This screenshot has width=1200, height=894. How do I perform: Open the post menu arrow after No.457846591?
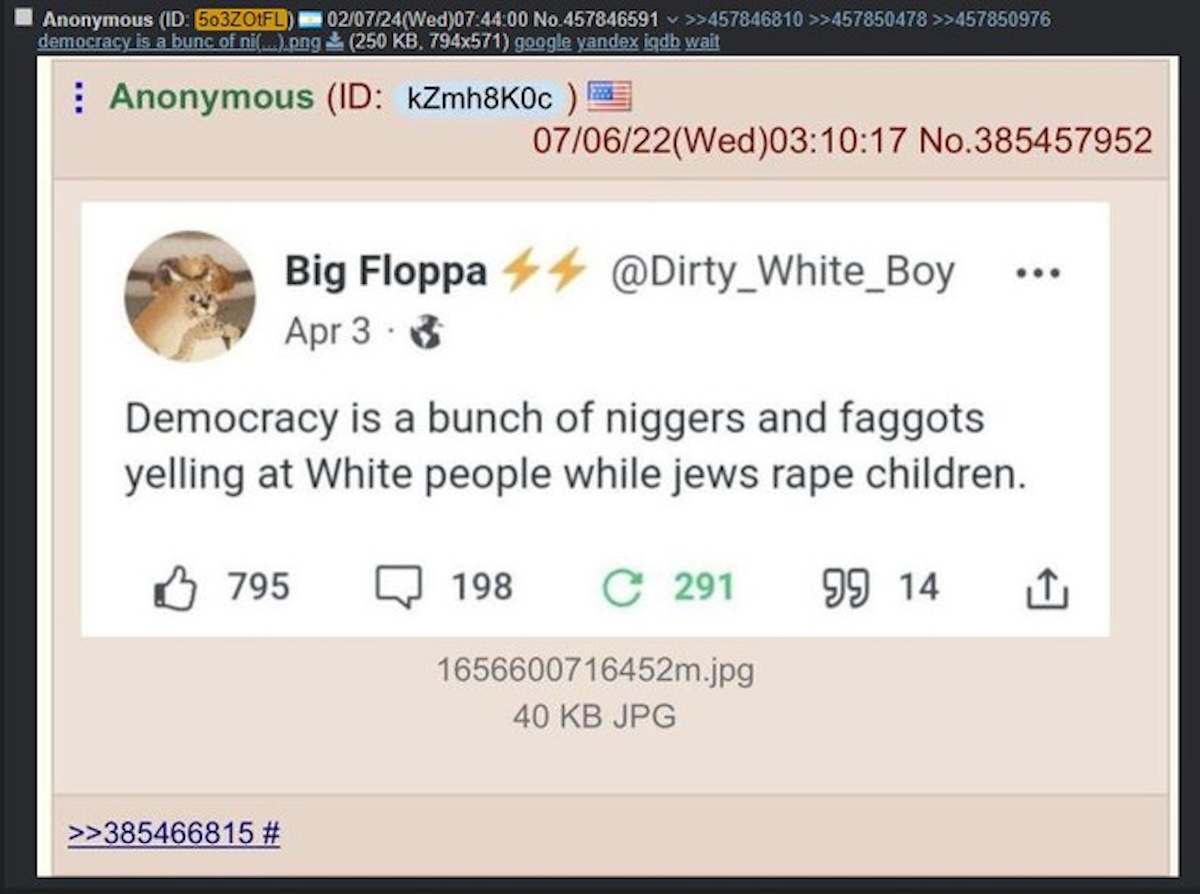672,19
